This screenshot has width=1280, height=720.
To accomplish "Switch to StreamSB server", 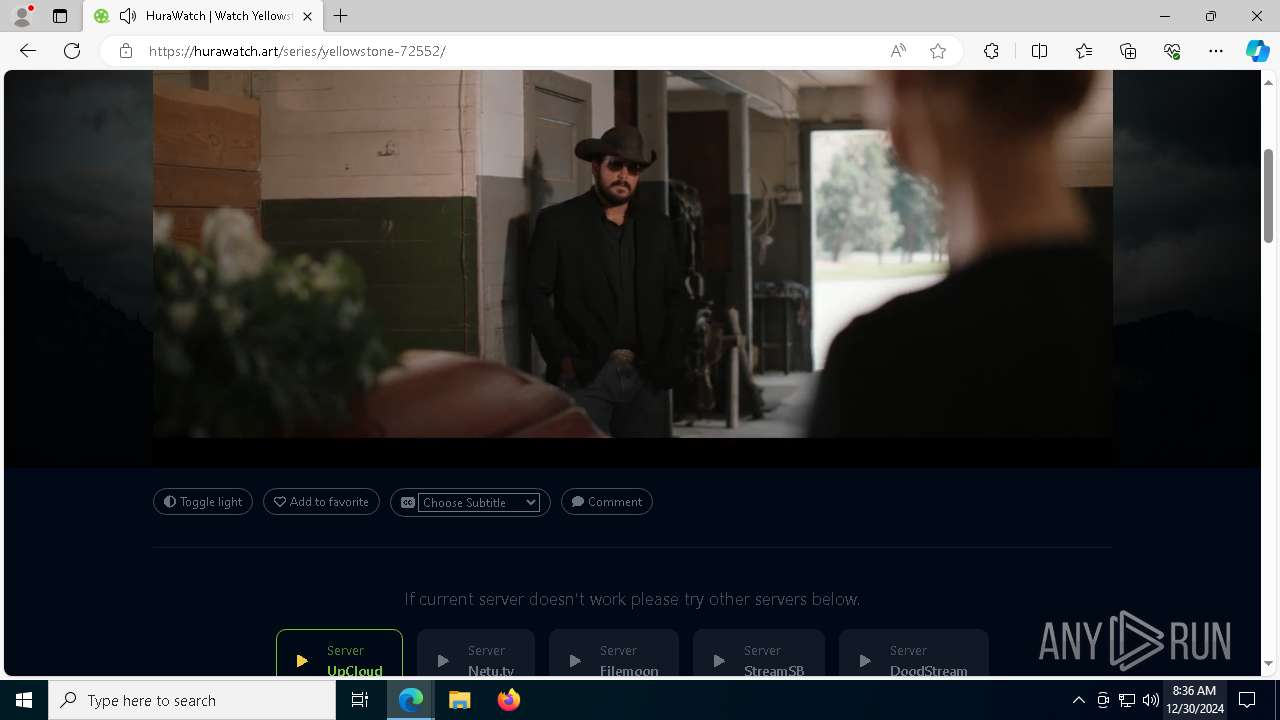I will point(759,653).
